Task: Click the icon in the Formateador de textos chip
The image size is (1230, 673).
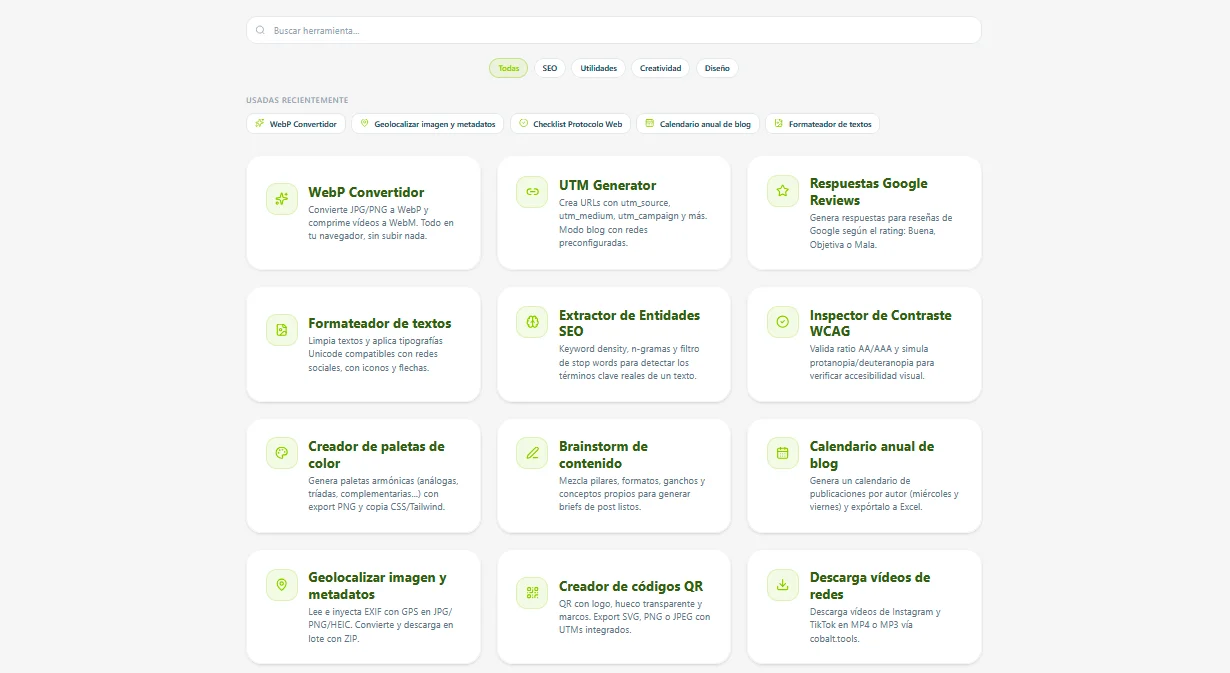Action: tap(779, 124)
